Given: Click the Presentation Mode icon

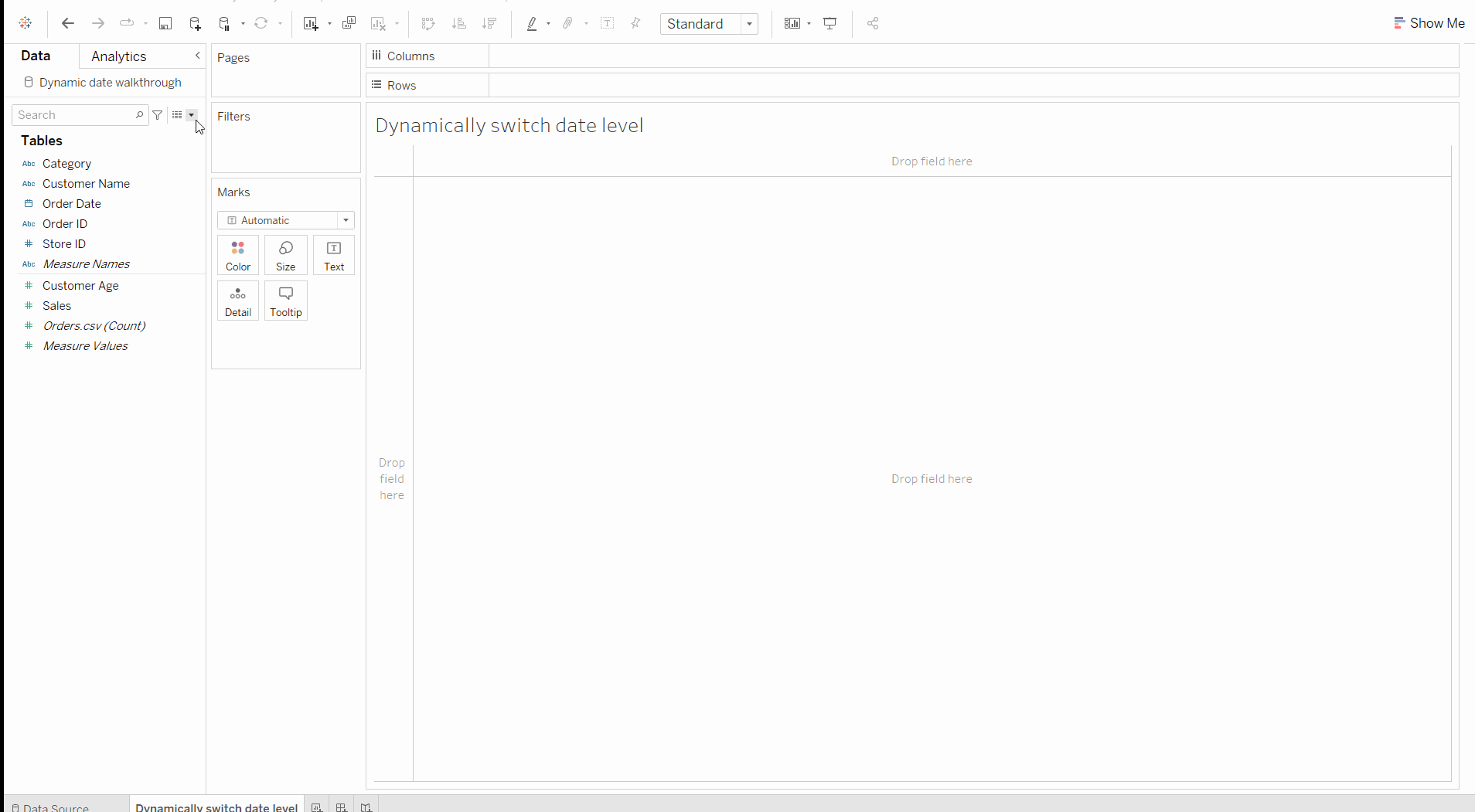Looking at the screenshot, I should pos(830,23).
